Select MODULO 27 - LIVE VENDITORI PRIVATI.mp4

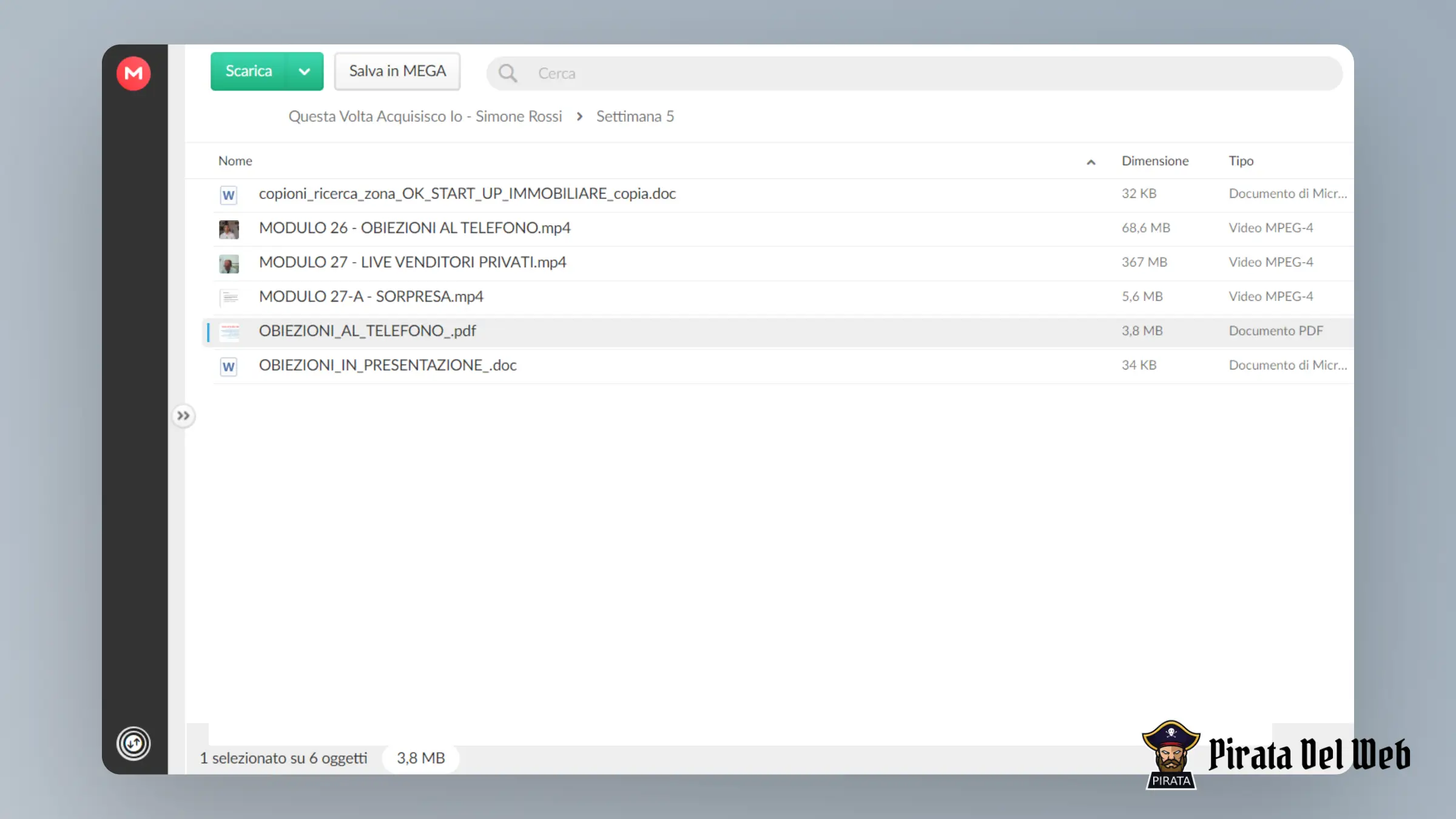click(x=413, y=262)
